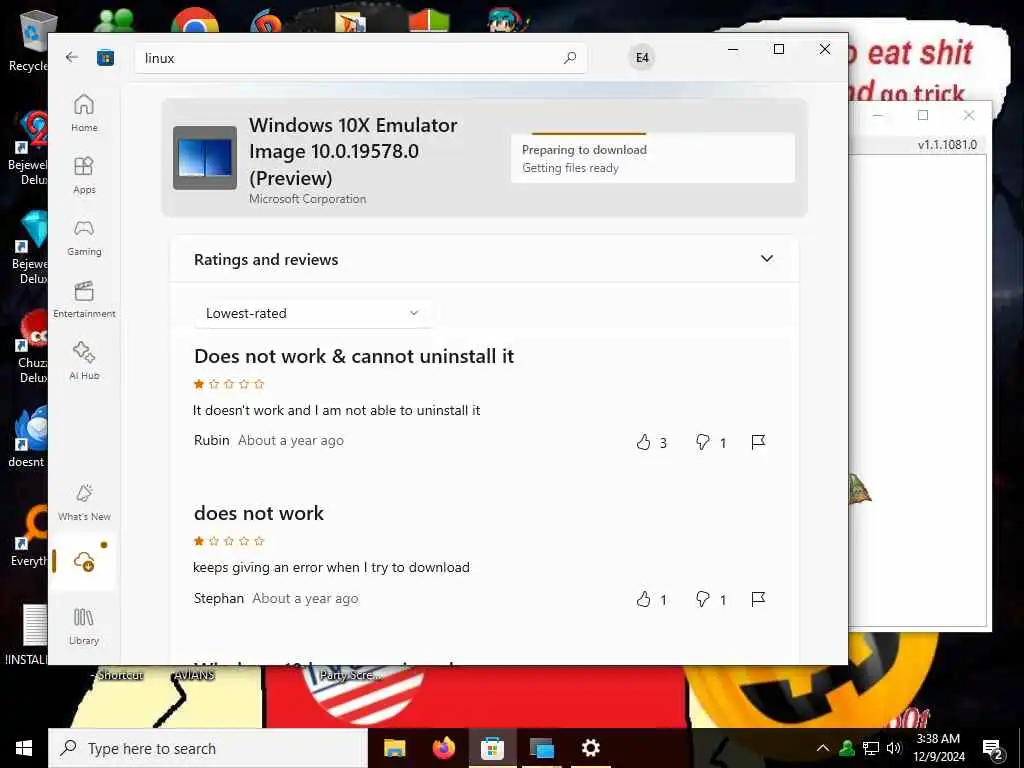This screenshot has width=1024, height=768.
Task: Select the Everything desktop shortcut
Action: click(x=30, y=536)
